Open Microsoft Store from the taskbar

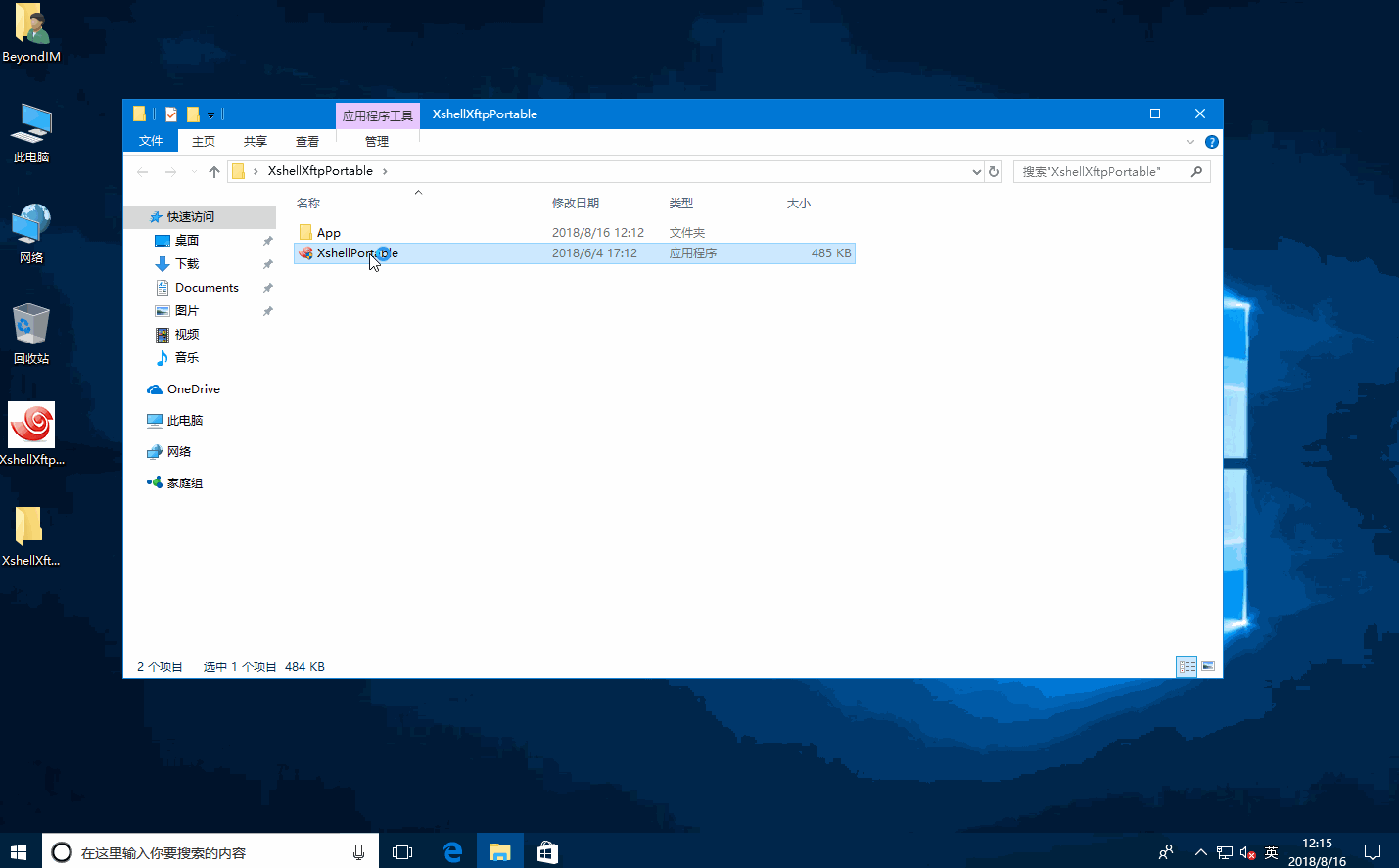click(547, 851)
